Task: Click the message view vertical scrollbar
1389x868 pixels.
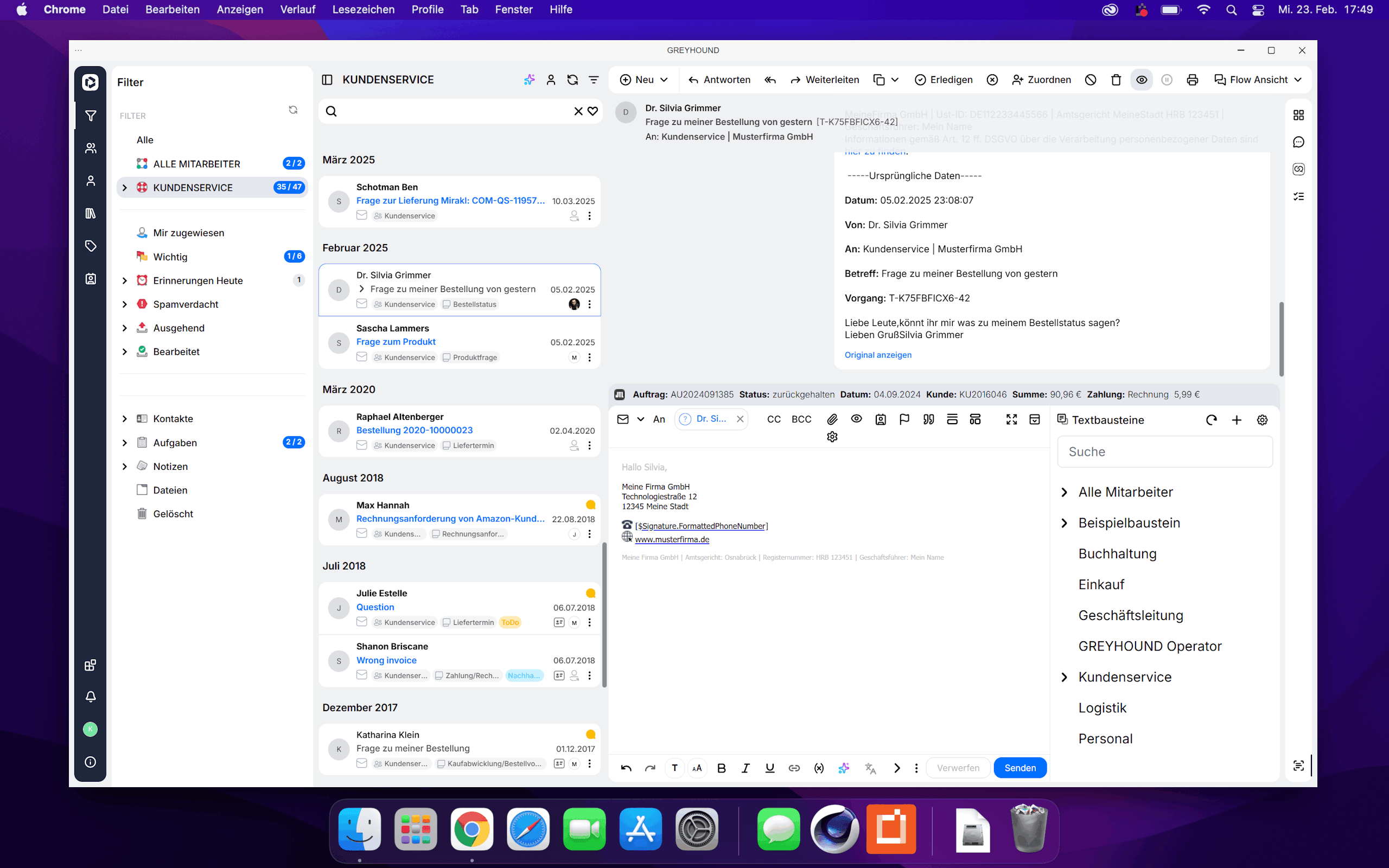Action: tap(1281, 339)
